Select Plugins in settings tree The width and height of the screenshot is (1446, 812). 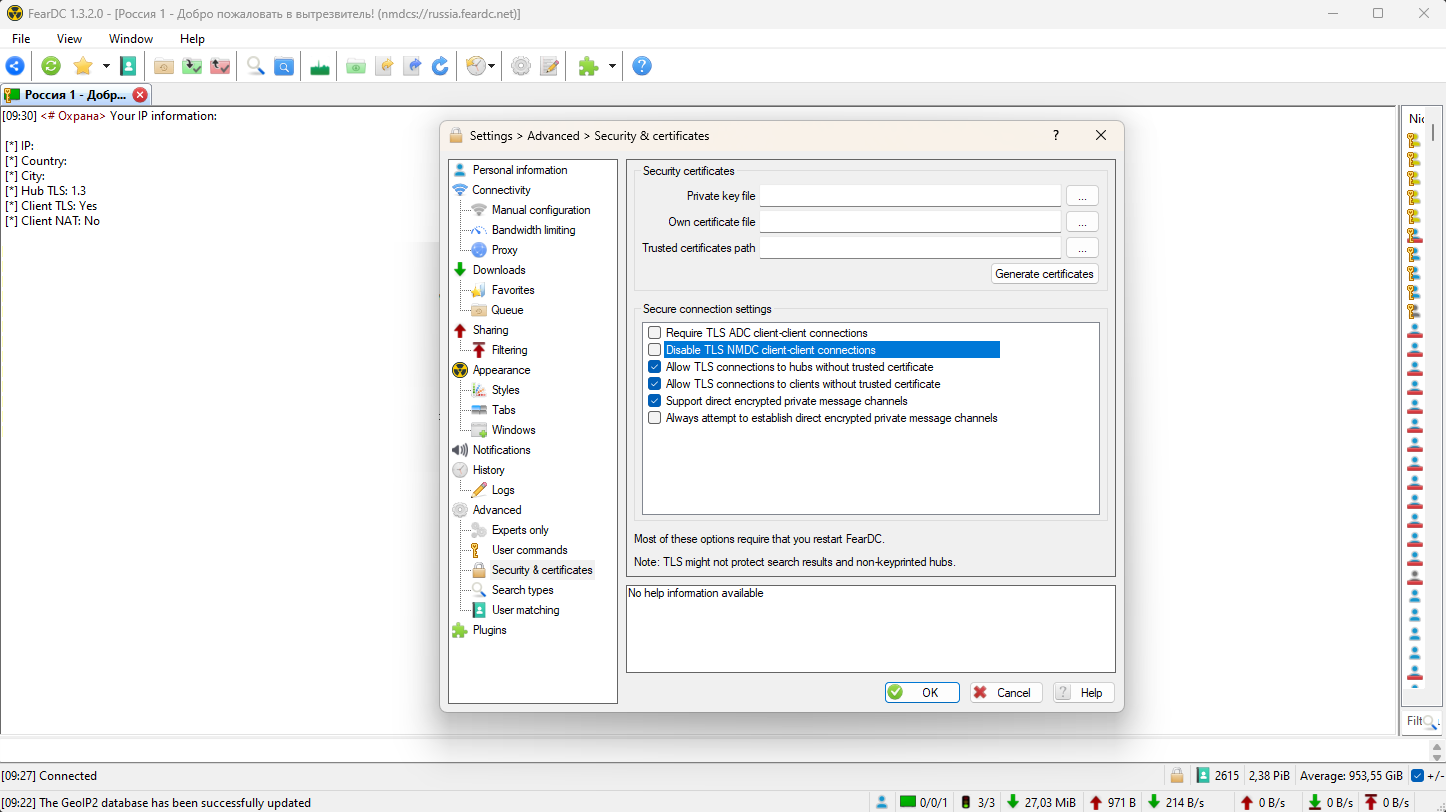click(489, 630)
